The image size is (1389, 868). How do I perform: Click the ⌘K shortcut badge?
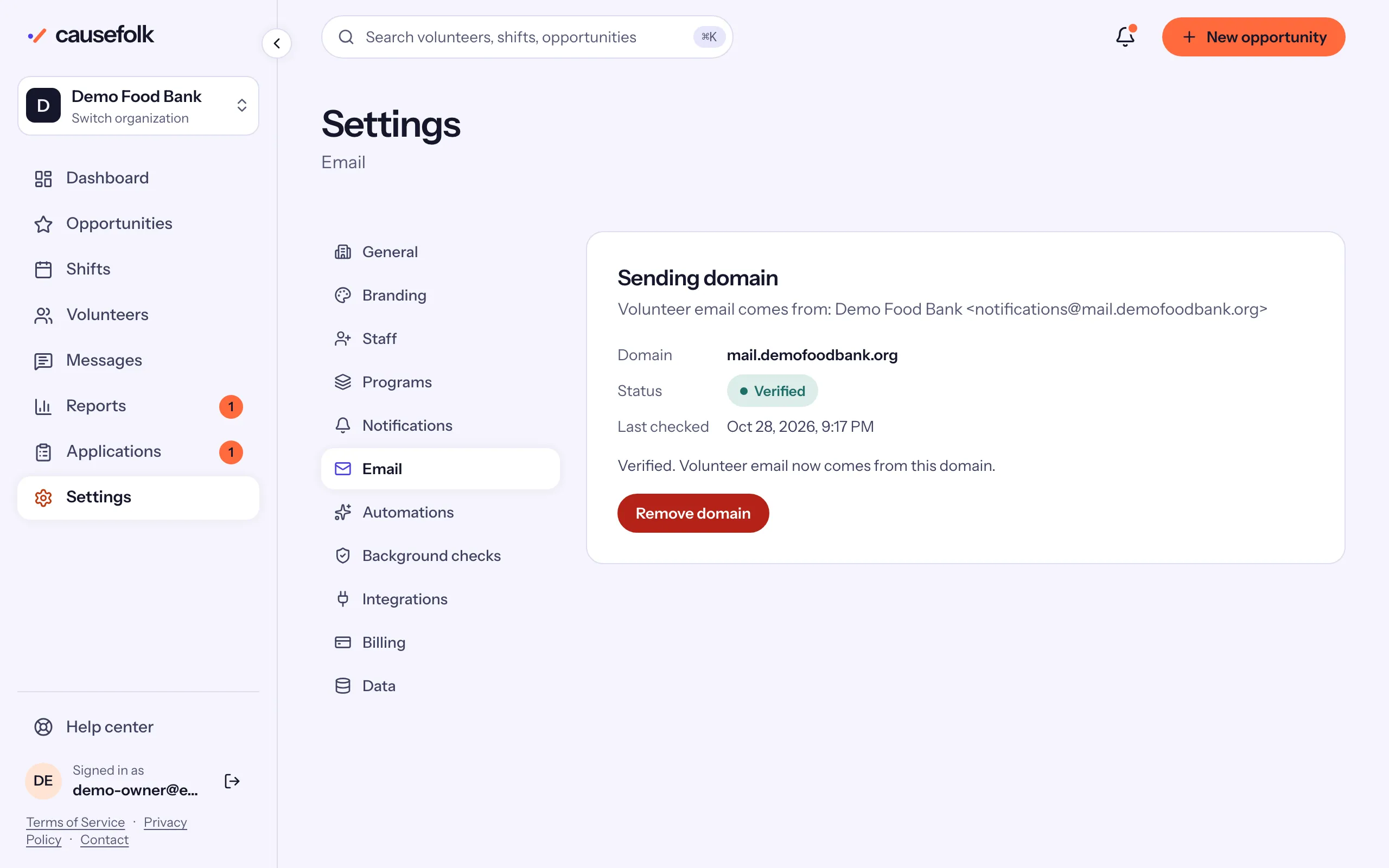tap(710, 37)
